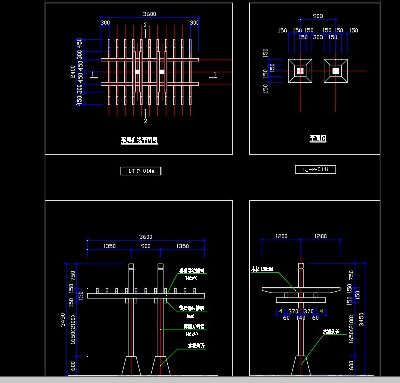Image resolution: width=400 pixels, height=383 pixels.
Task: Select the 3600 dimension above the top plan view
Action: [x=149, y=14]
